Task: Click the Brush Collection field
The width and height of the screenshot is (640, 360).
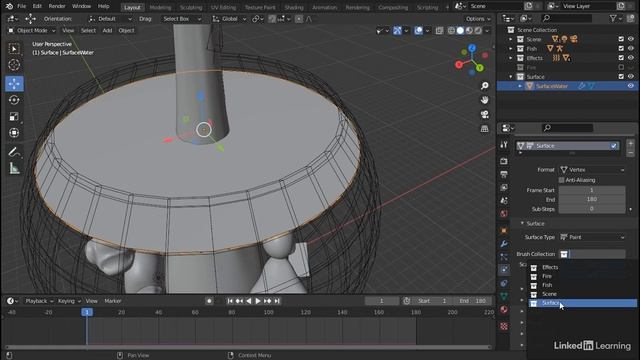Action: coord(592,254)
